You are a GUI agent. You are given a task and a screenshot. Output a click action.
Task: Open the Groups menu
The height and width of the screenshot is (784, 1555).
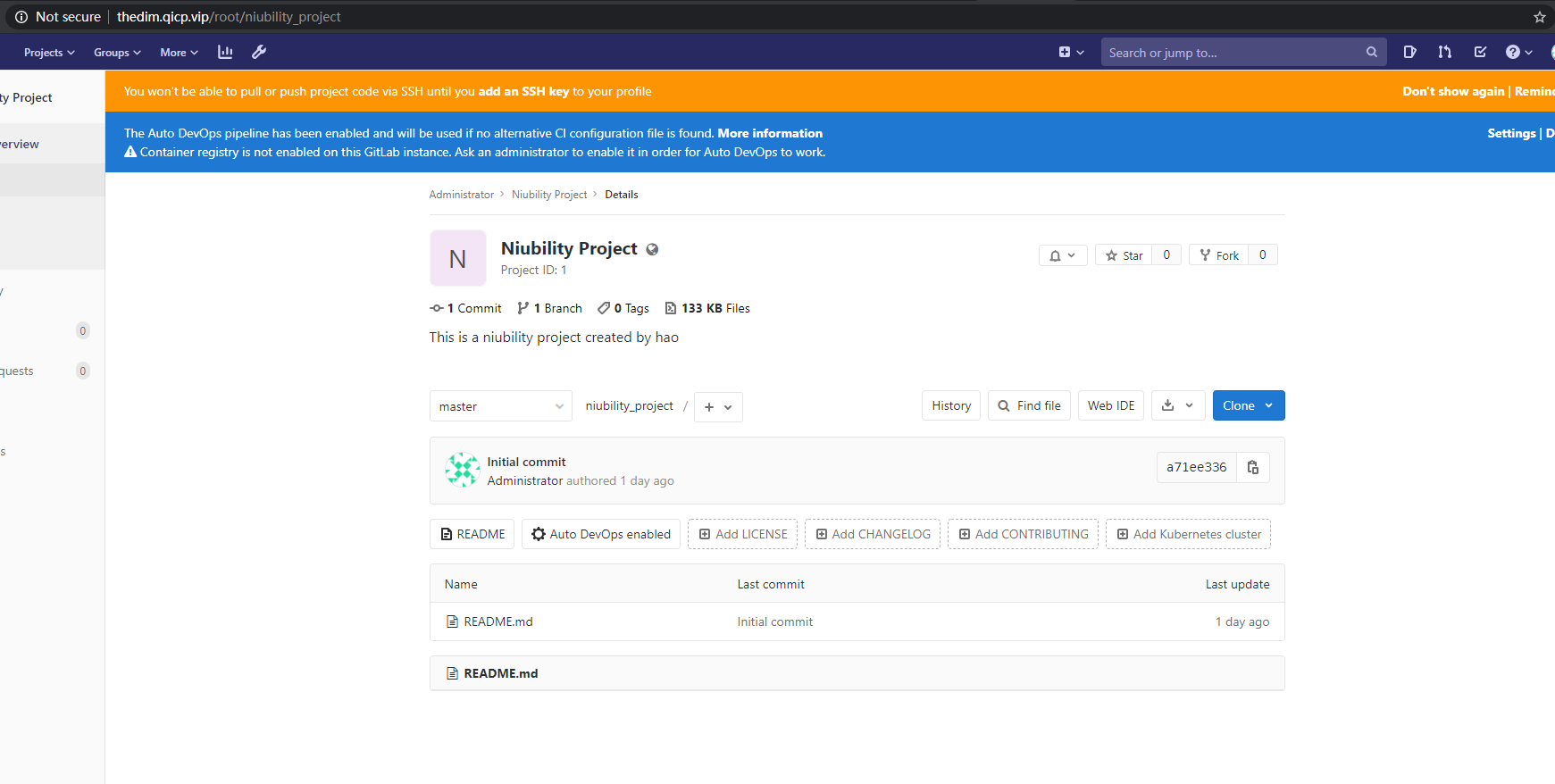click(x=117, y=53)
